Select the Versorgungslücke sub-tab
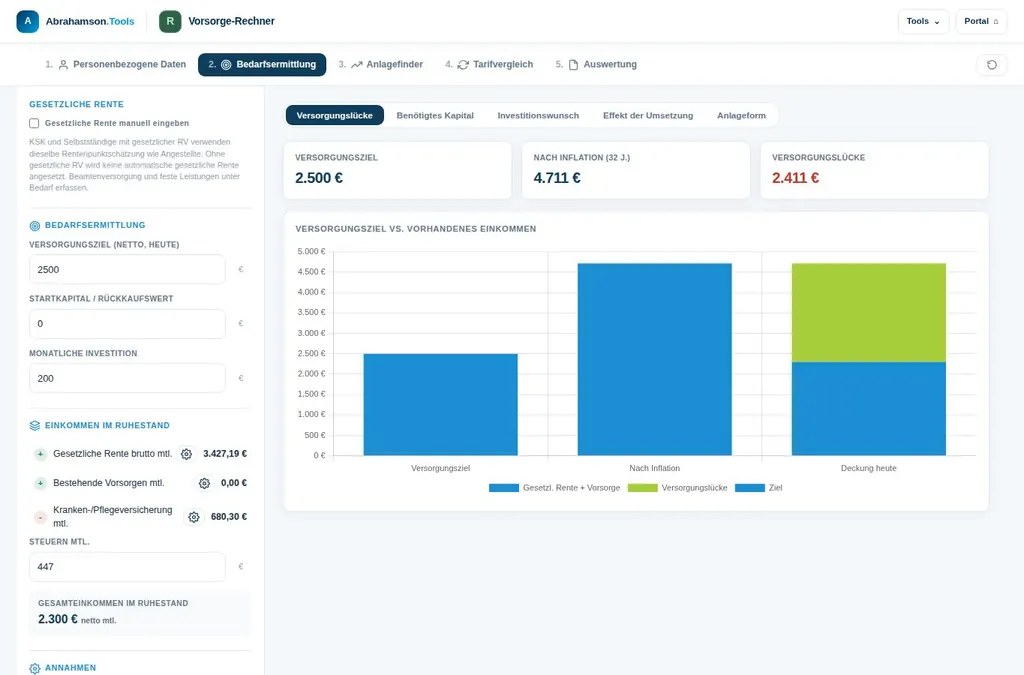This screenshot has height=675, width=1024. tap(334, 116)
